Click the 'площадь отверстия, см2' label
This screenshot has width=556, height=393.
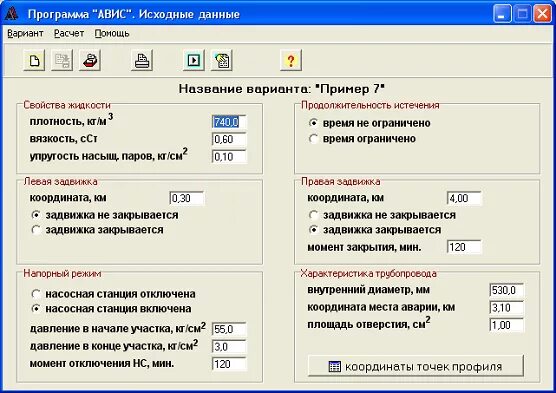pyautogui.click(x=369, y=323)
